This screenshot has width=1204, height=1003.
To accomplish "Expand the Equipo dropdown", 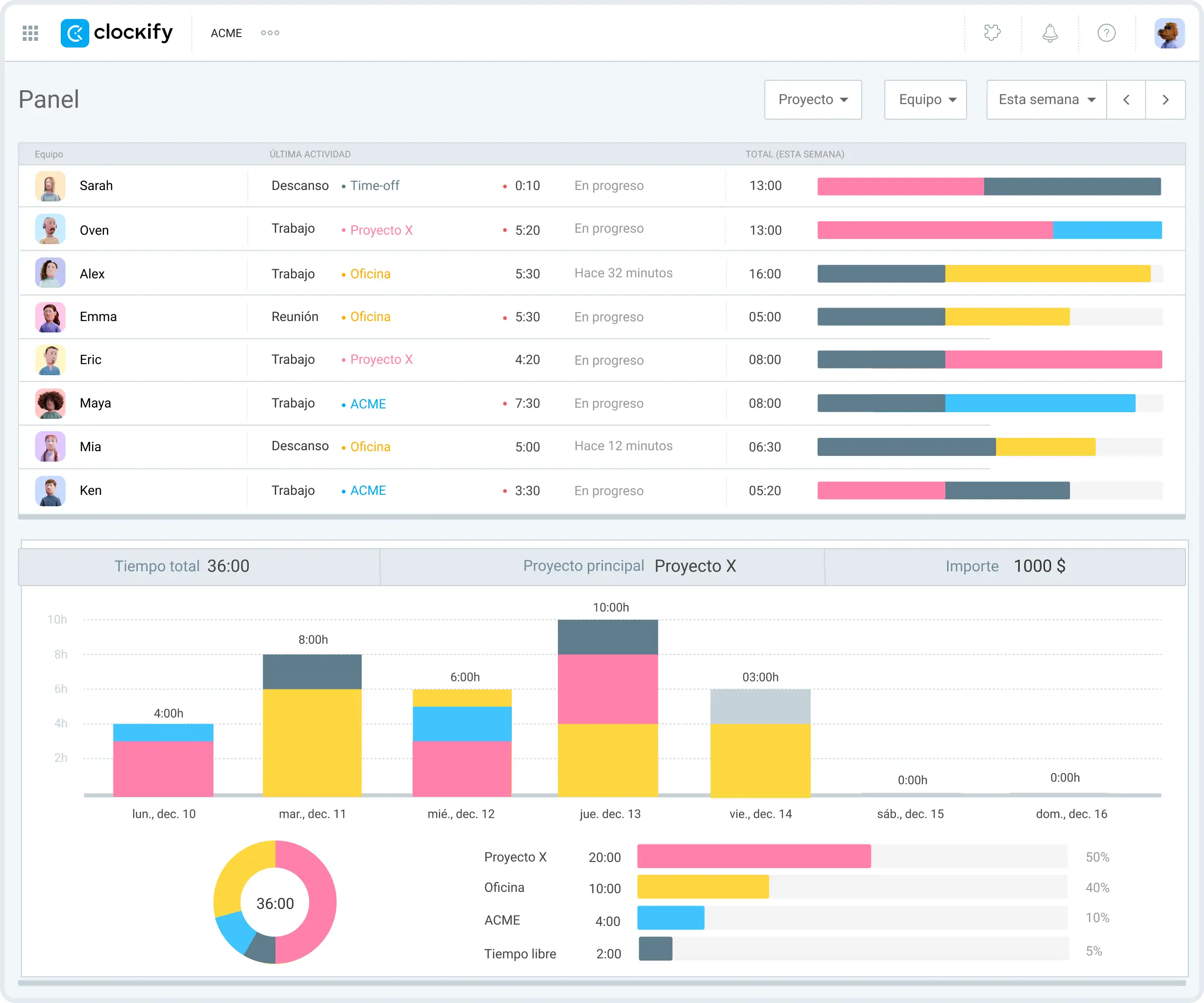I will pos(925,100).
